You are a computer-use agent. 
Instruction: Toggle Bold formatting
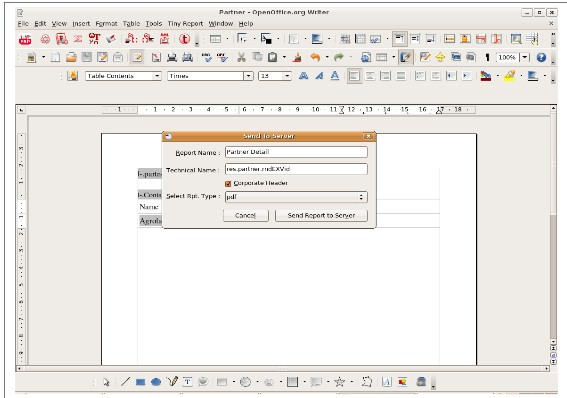303,76
